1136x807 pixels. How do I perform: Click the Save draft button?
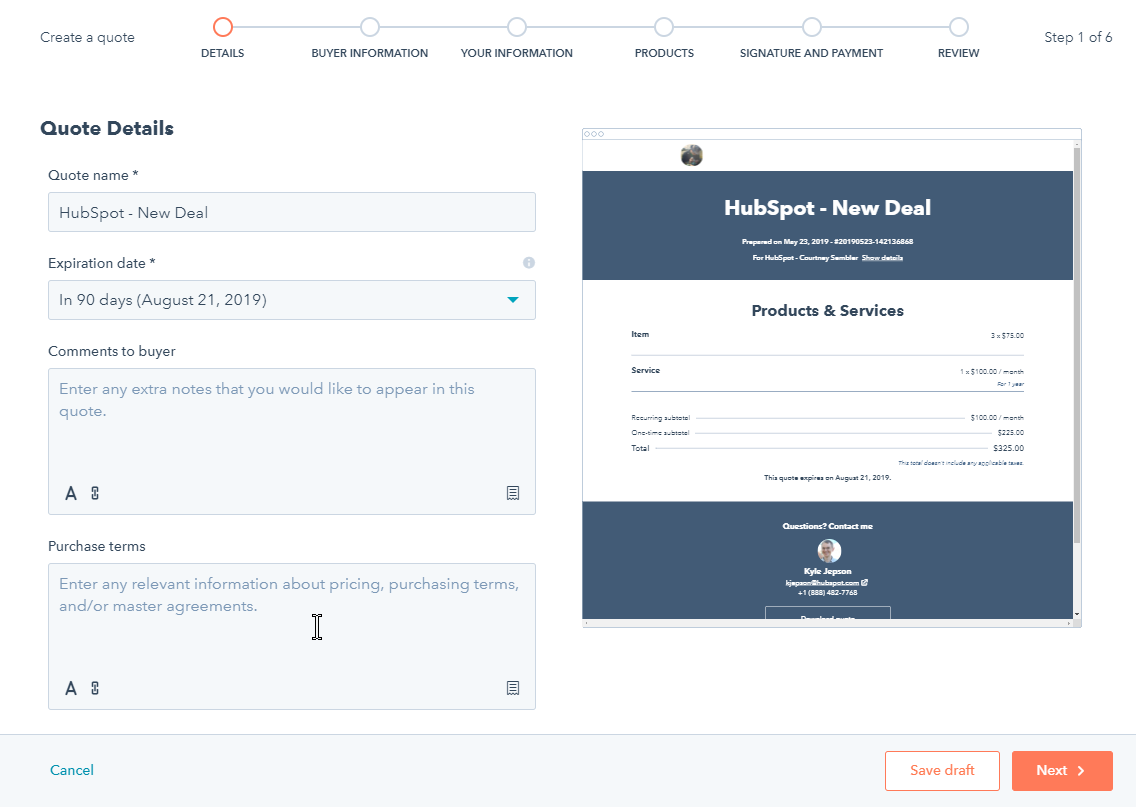pyautogui.click(x=942, y=771)
